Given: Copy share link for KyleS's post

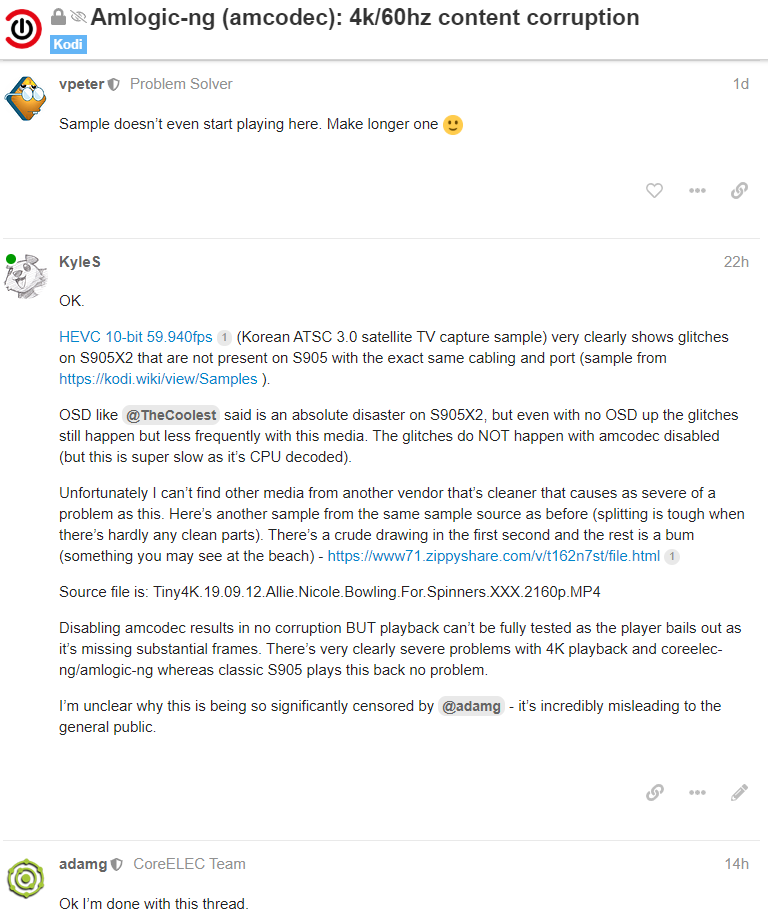Looking at the screenshot, I should coord(655,792).
